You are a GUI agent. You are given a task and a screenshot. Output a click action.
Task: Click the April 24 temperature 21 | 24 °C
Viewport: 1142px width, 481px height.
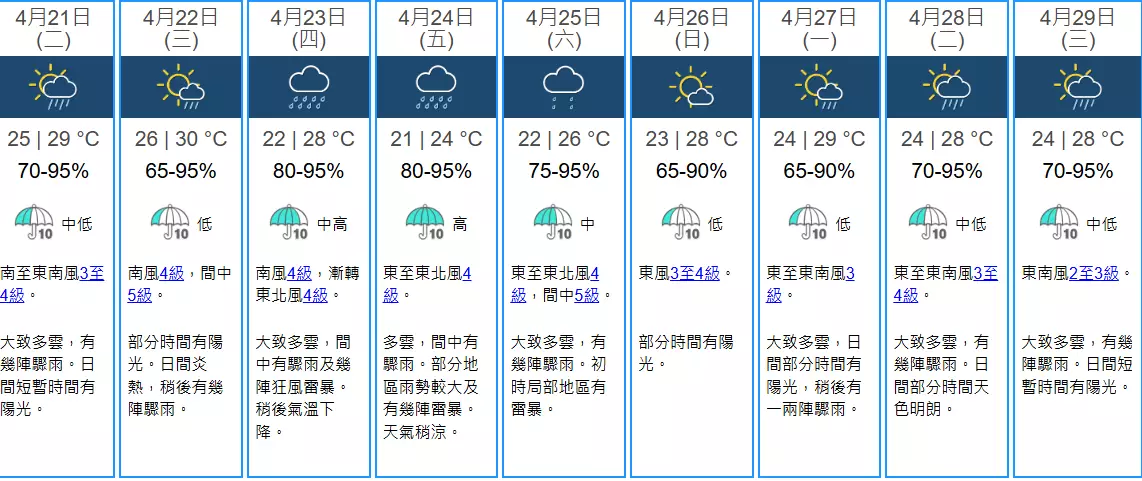(x=435, y=139)
